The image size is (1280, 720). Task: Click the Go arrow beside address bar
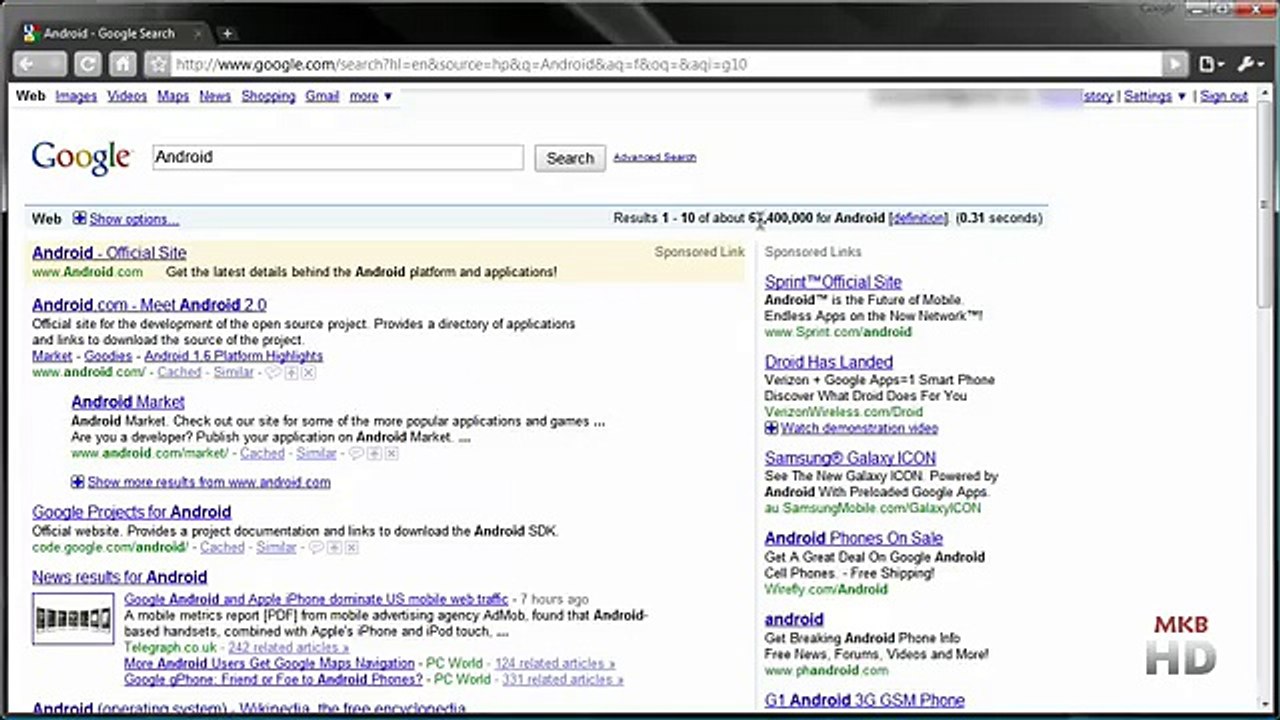(x=1175, y=64)
